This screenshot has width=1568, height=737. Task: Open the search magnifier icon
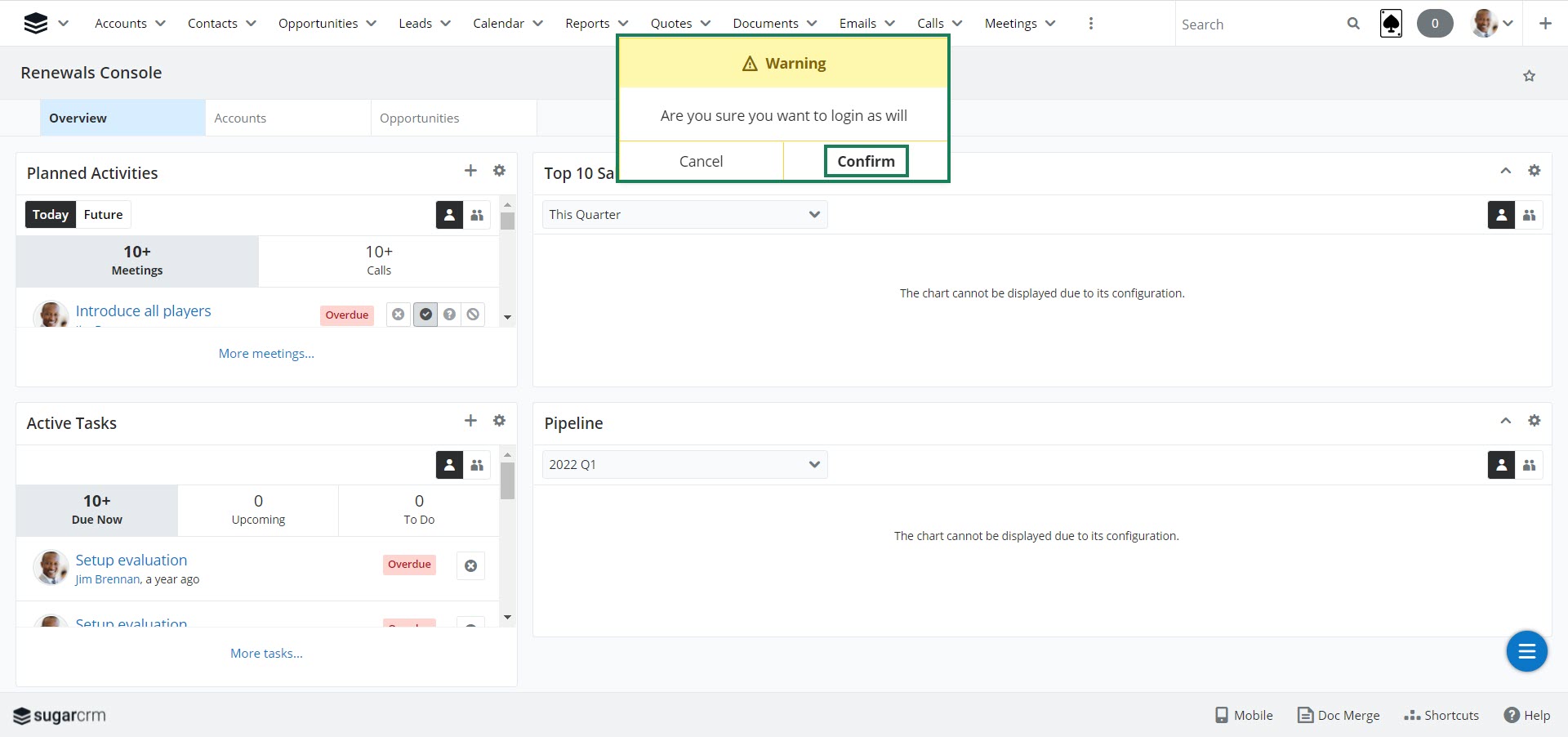[x=1353, y=24]
